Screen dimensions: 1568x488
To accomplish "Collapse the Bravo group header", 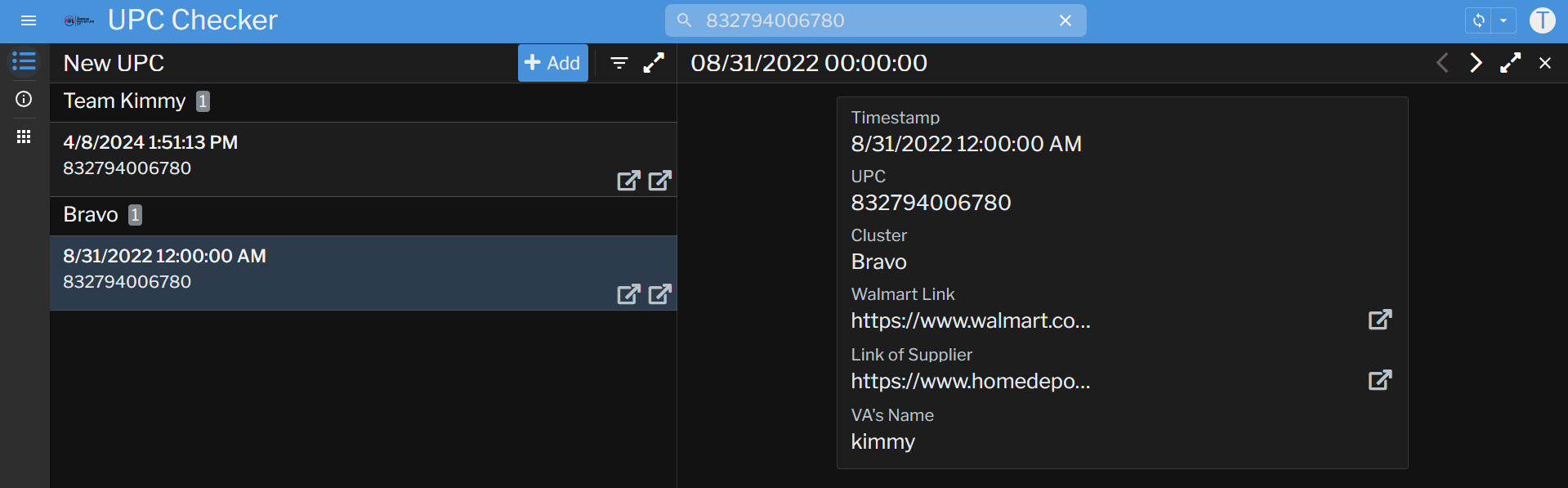I will pyautogui.click(x=91, y=215).
